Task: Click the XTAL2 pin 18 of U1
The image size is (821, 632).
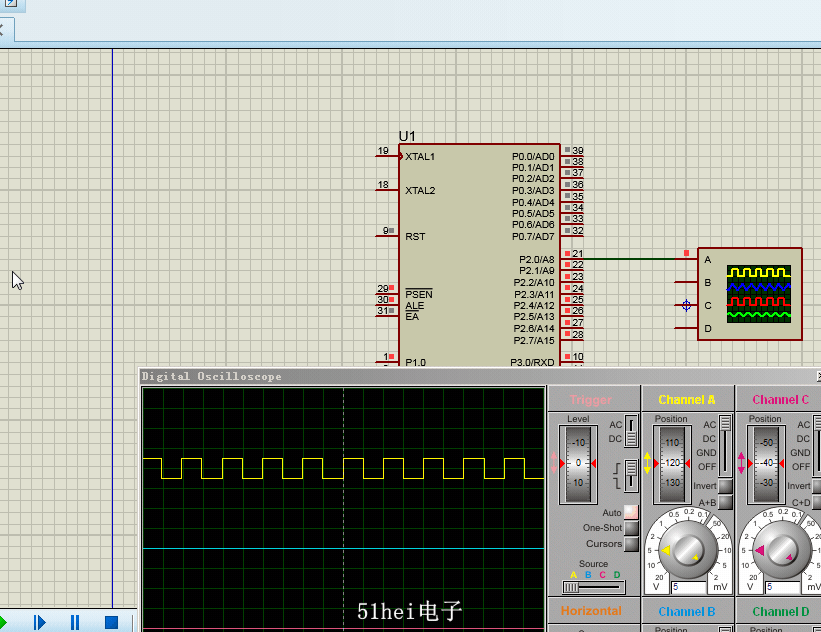Action: pos(386,189)
